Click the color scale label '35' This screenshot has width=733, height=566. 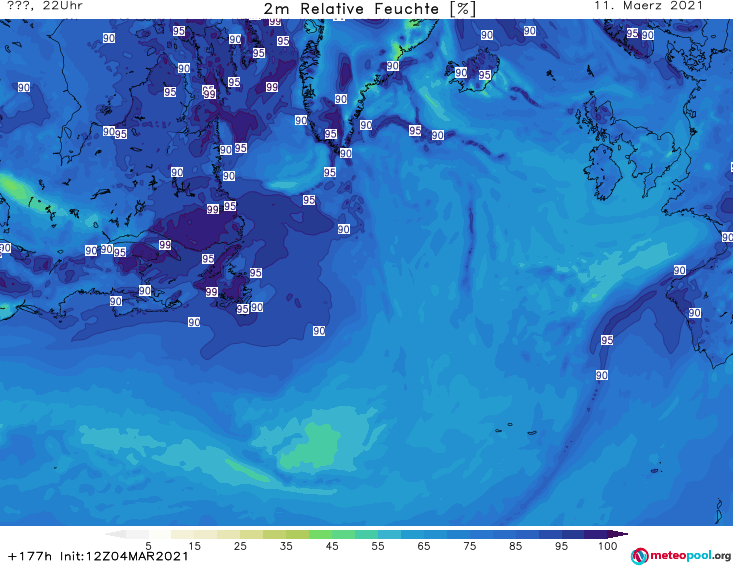point(286,546)
